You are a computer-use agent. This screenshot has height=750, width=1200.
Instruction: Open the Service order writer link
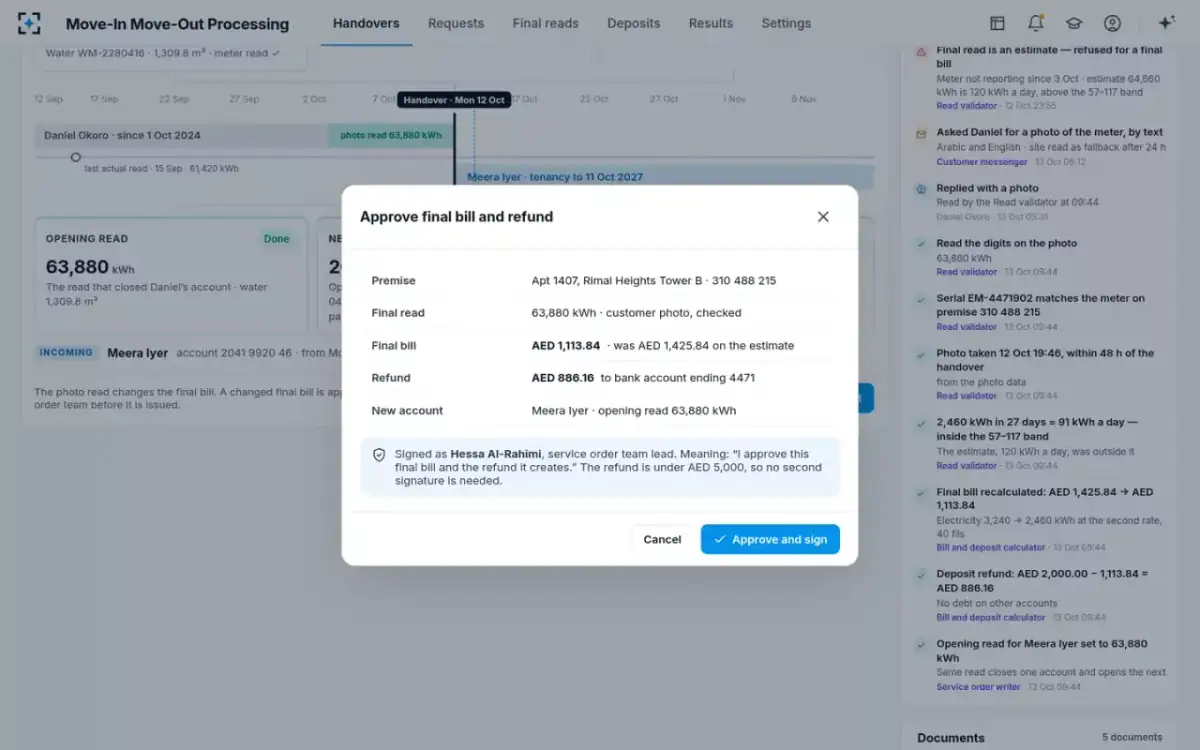978,687
